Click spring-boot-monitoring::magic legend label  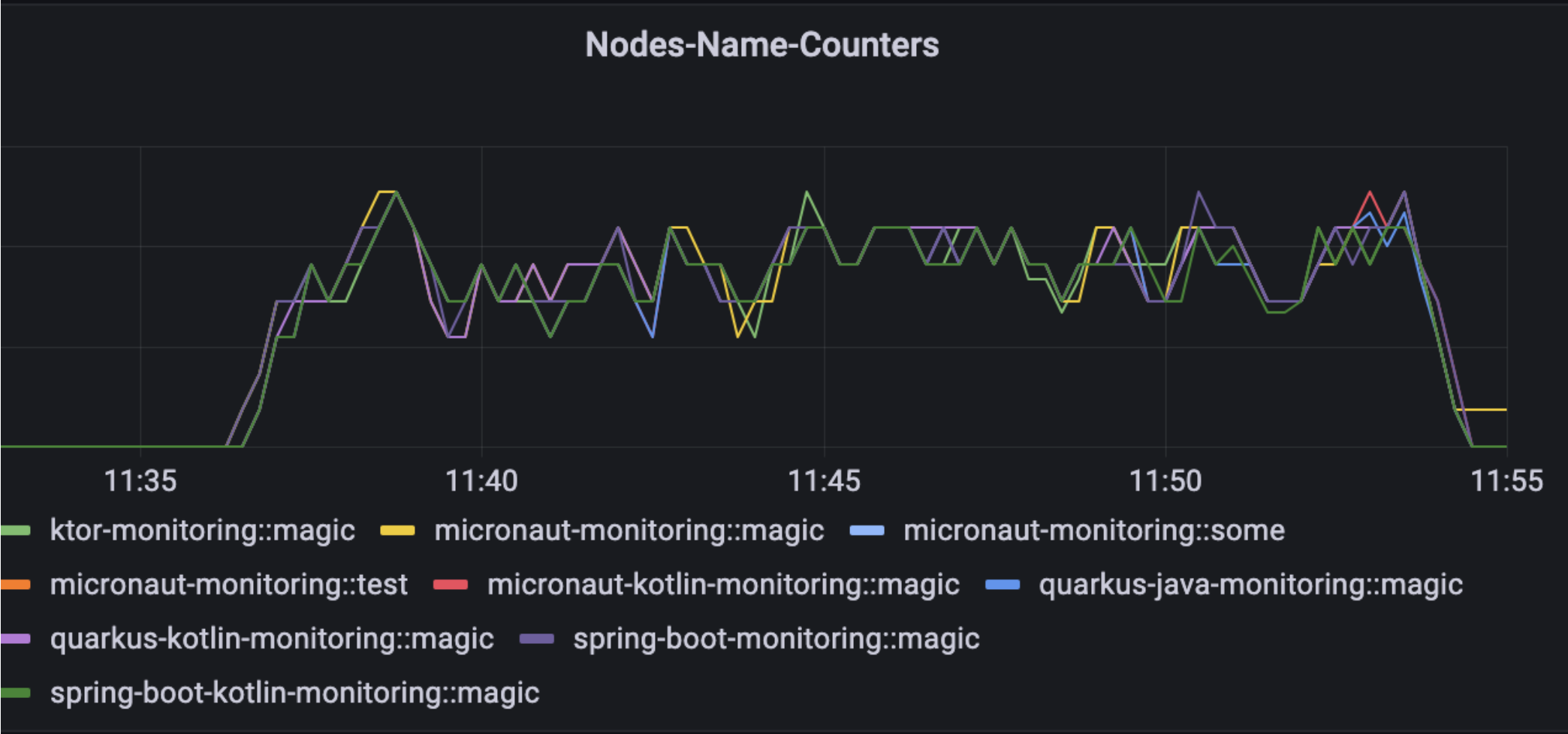[x=776, y=639]
